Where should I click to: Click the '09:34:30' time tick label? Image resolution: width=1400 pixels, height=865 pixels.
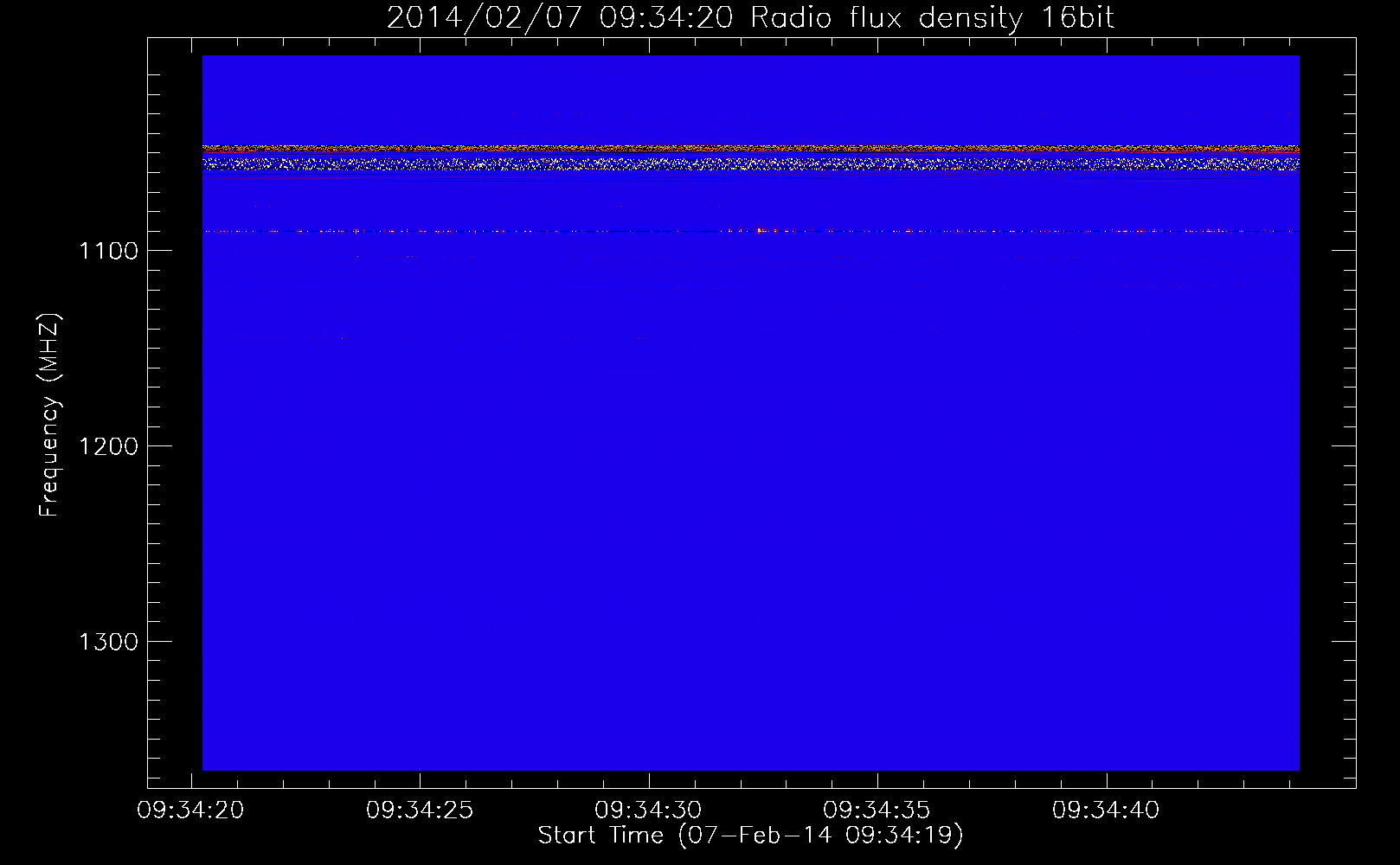coord(648,811)
